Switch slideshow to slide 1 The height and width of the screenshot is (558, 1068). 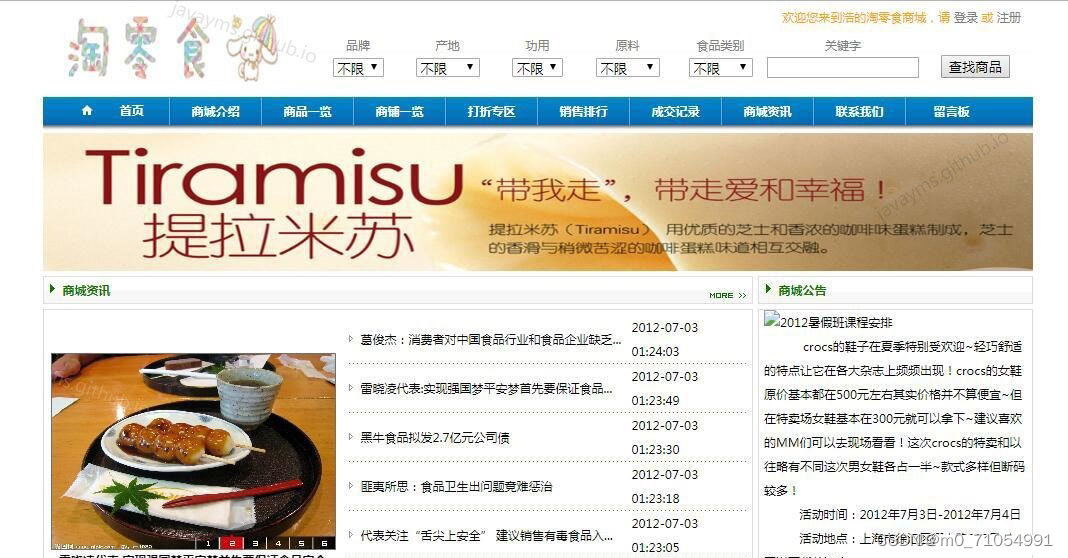tap(208, 543)
